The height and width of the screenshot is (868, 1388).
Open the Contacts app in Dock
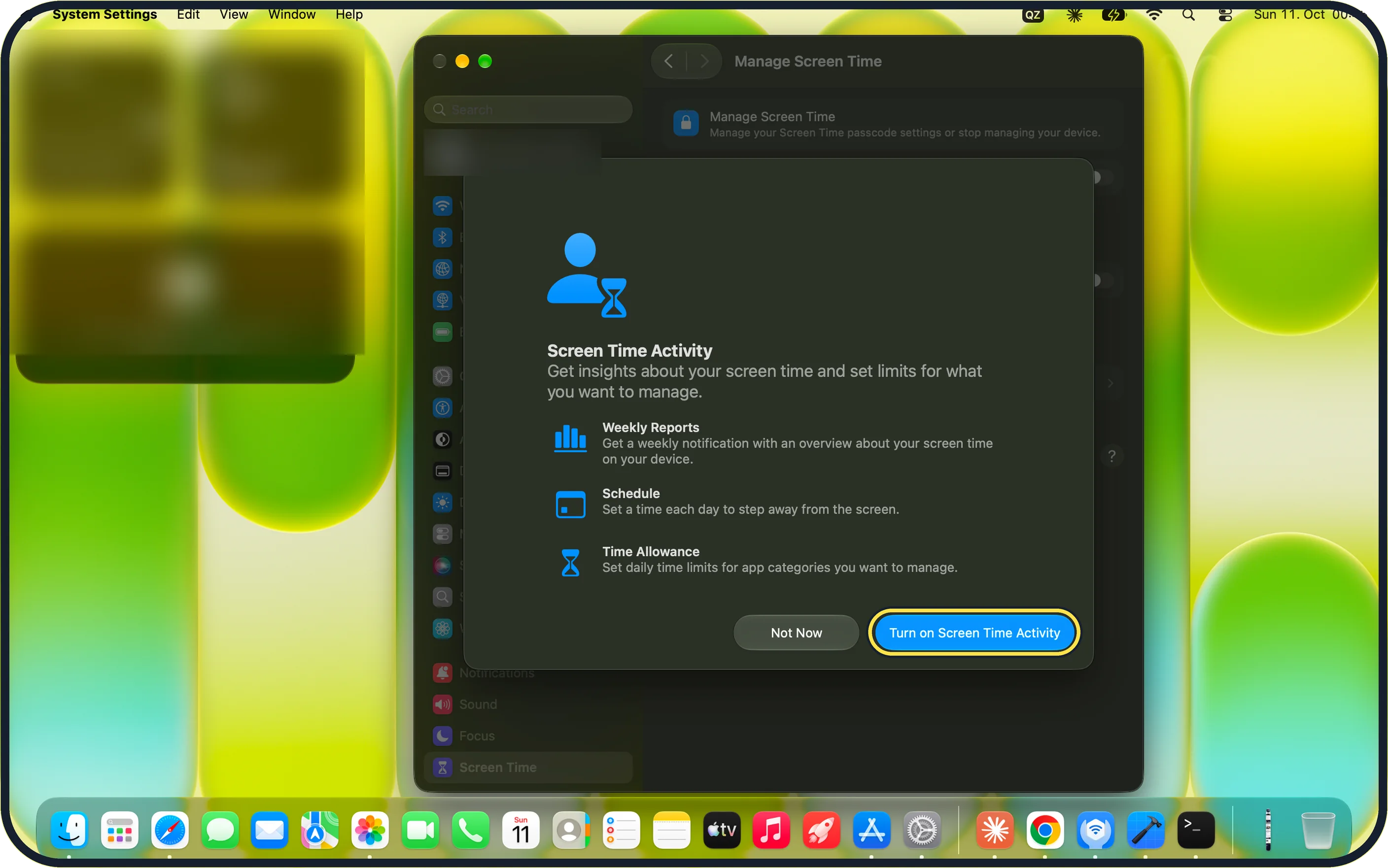[571, 830]
